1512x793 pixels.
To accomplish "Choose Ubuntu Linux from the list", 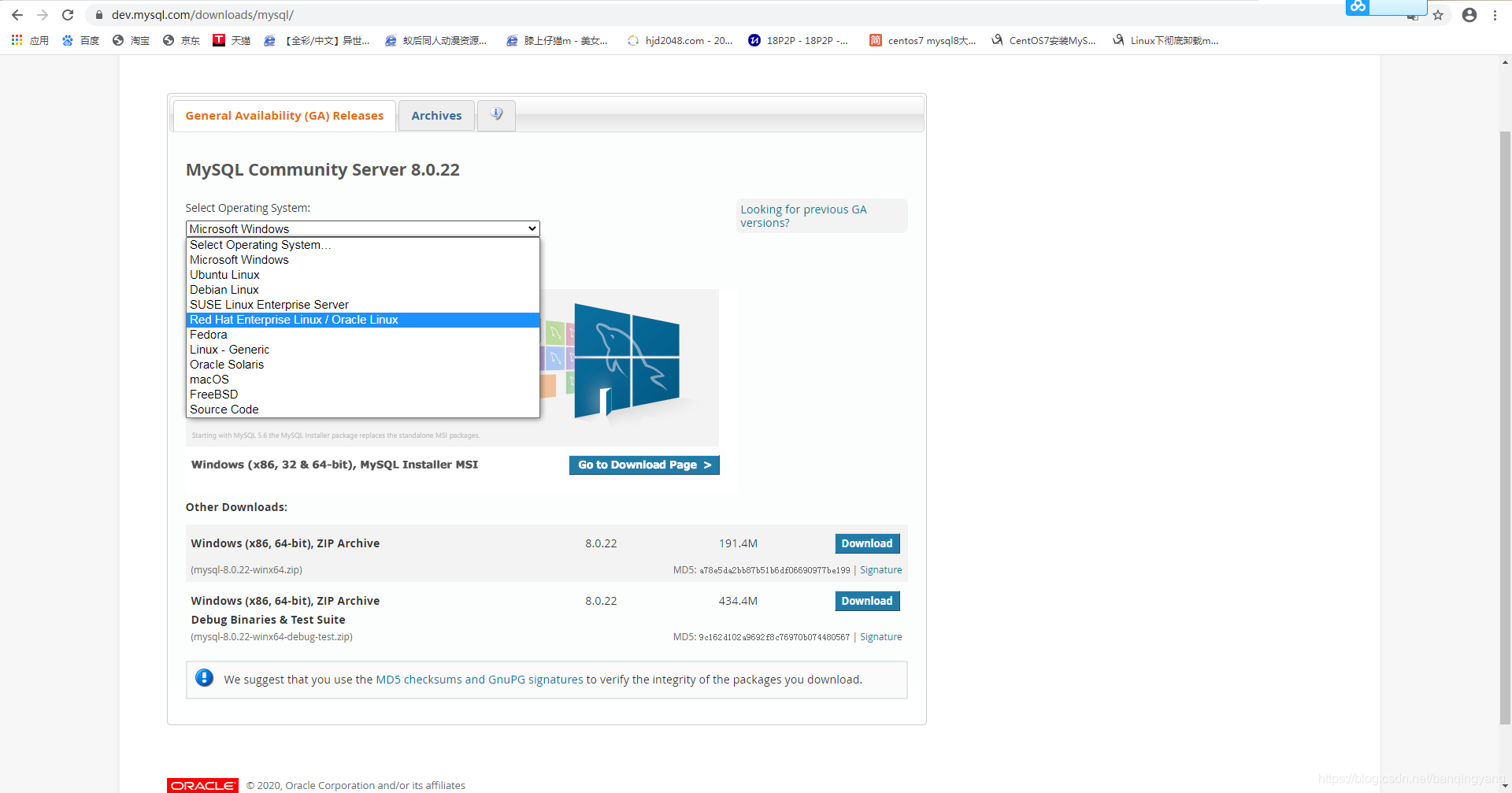I will pyautogui.click(x=362, y=275).
